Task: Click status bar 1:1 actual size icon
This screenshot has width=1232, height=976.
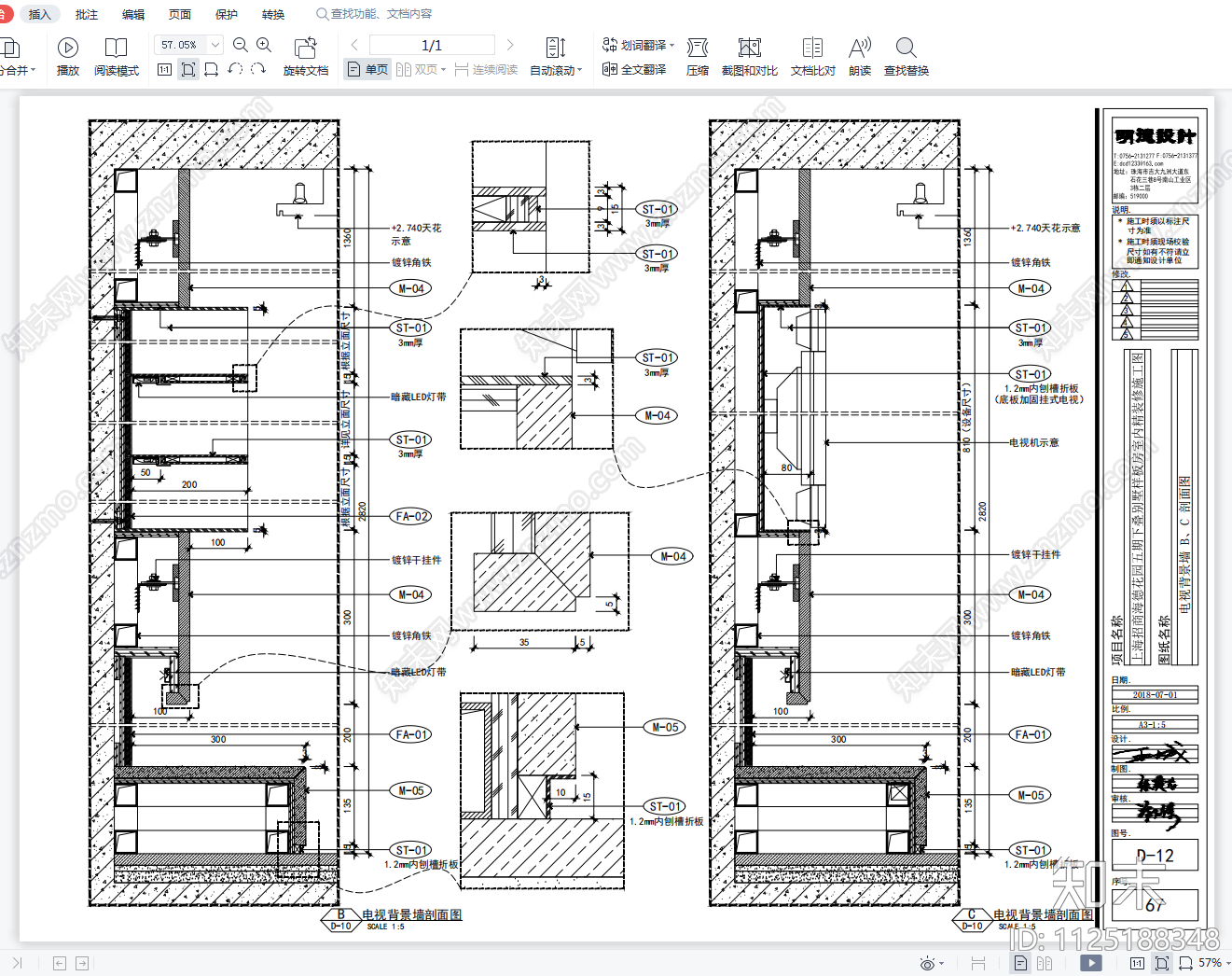Action: [1137, 963]
